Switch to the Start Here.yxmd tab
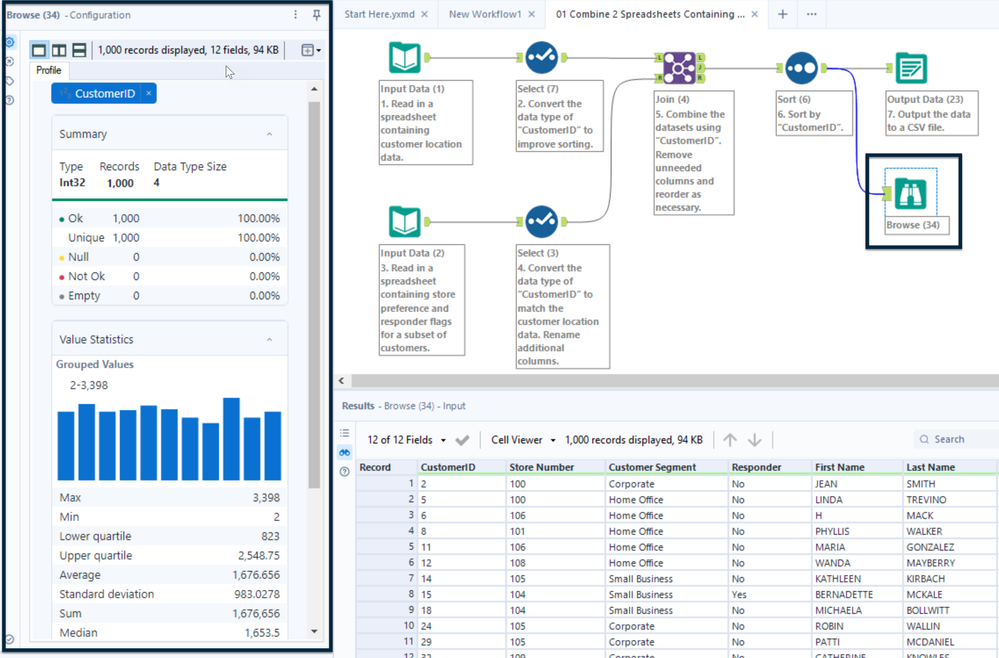 (x=379, y=15)
